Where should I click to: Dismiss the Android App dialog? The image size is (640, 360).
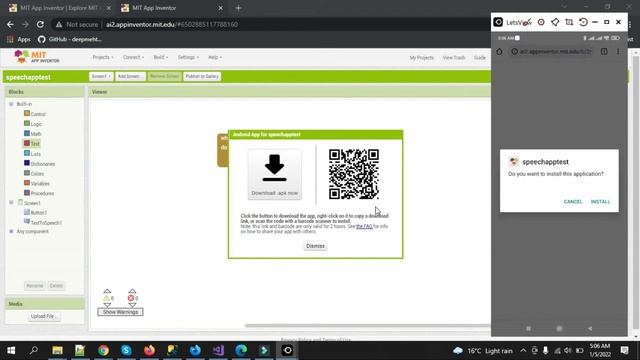316,246
